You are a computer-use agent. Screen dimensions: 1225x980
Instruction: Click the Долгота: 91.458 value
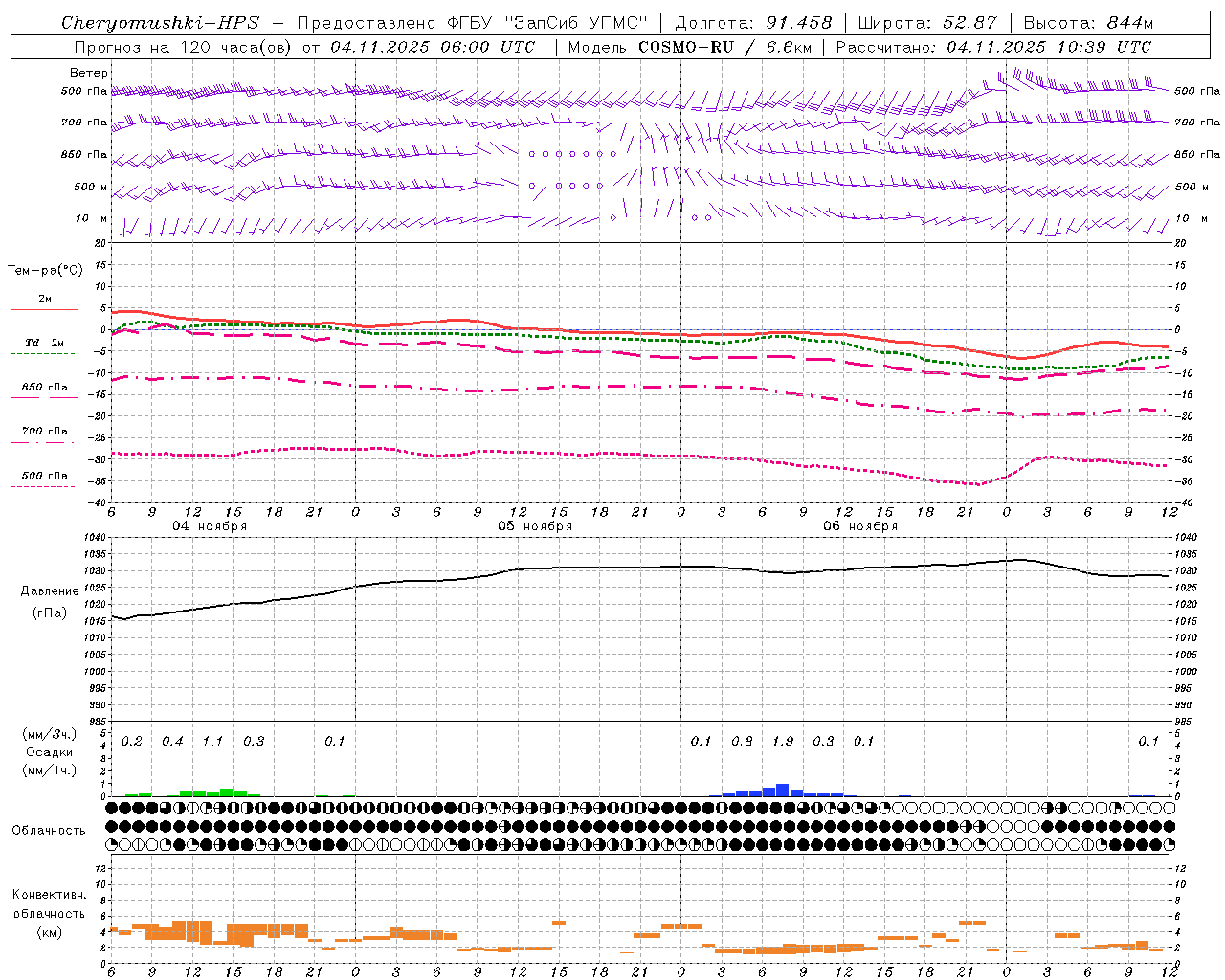pyautogui.click(x=753, y=23)
